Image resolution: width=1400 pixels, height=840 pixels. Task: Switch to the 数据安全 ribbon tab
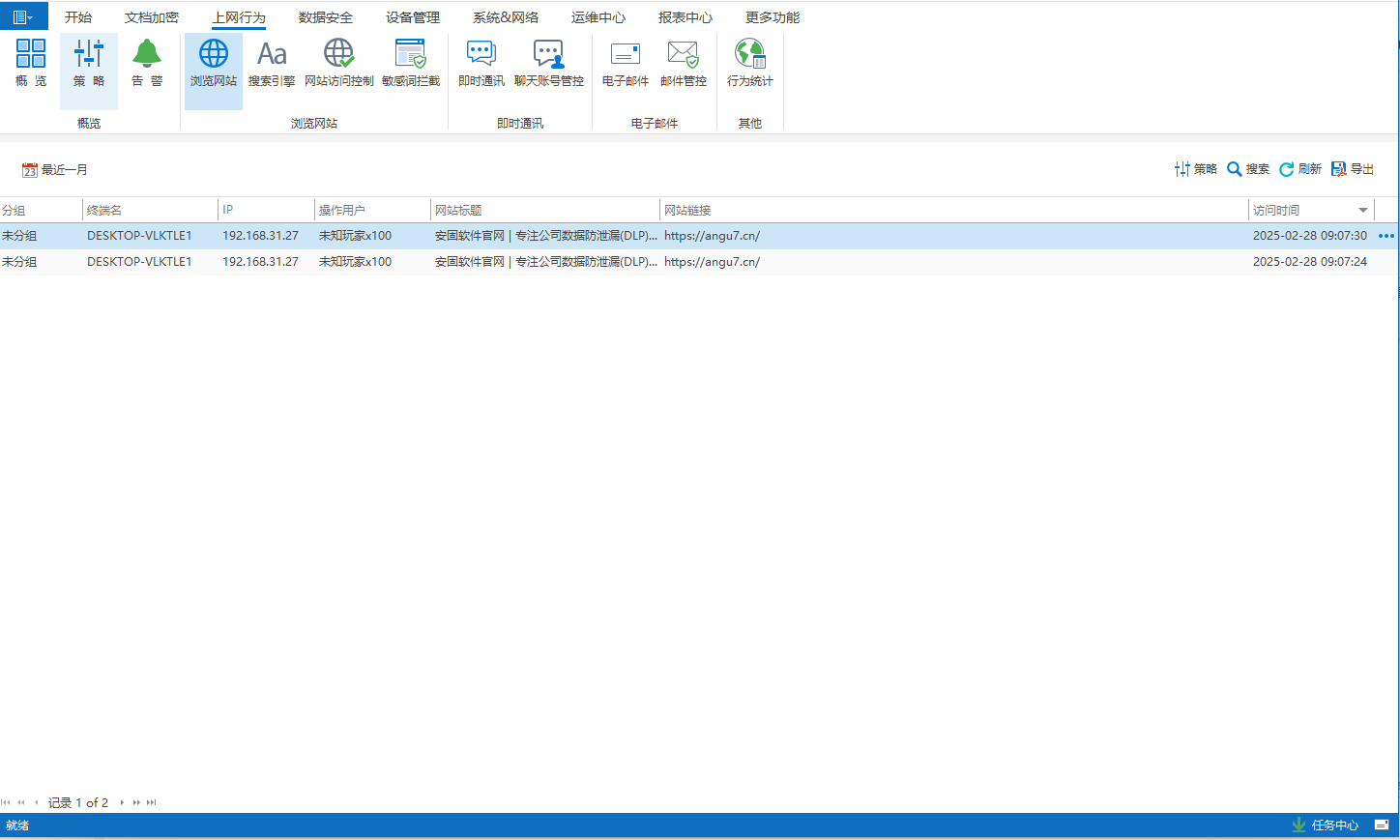tap(326, 17)
